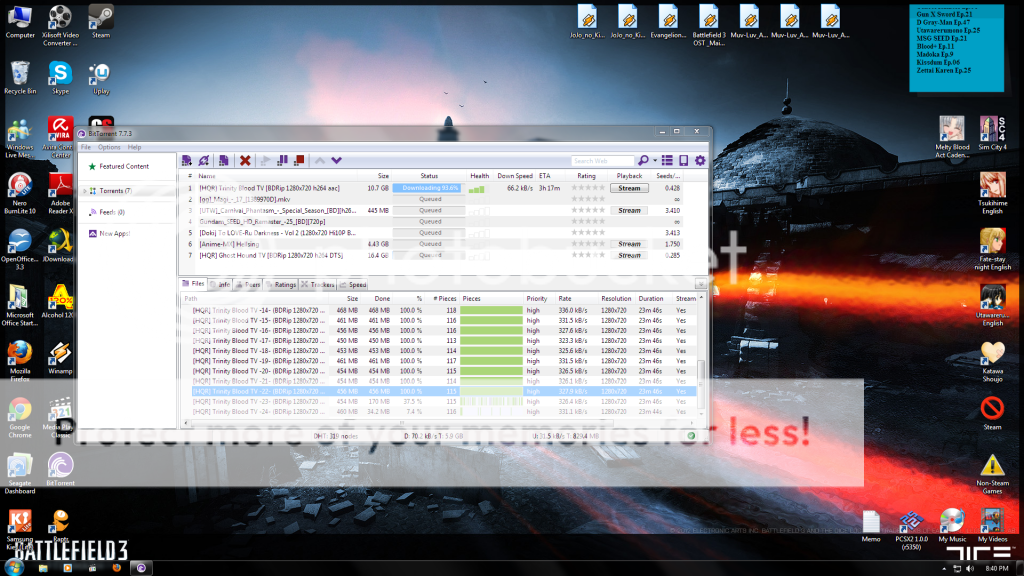Click the red X Remove torrent icon
This screenshot has width=1024, height=576.
[244, 160]
